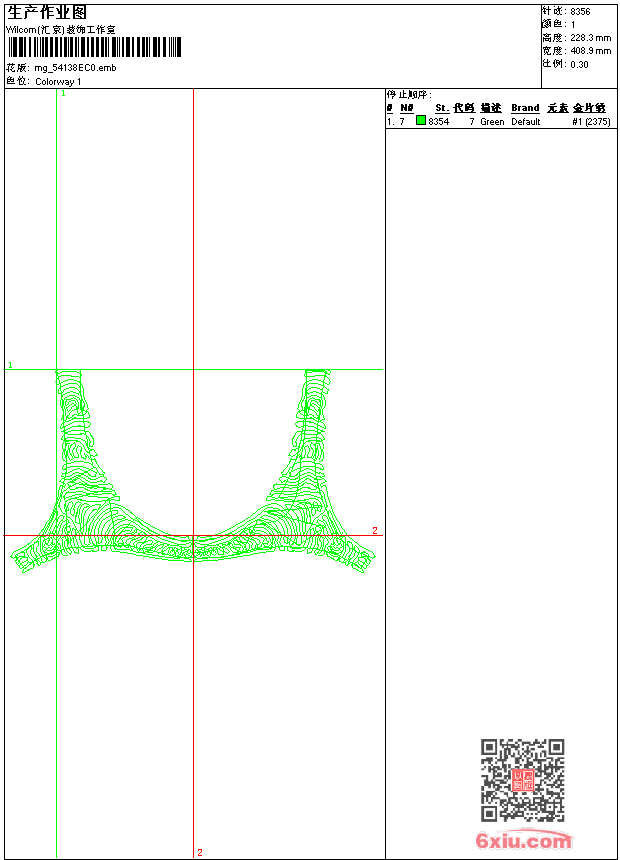
Task: Click the barcode under the Wilcom title
Action: click(95, 48)
